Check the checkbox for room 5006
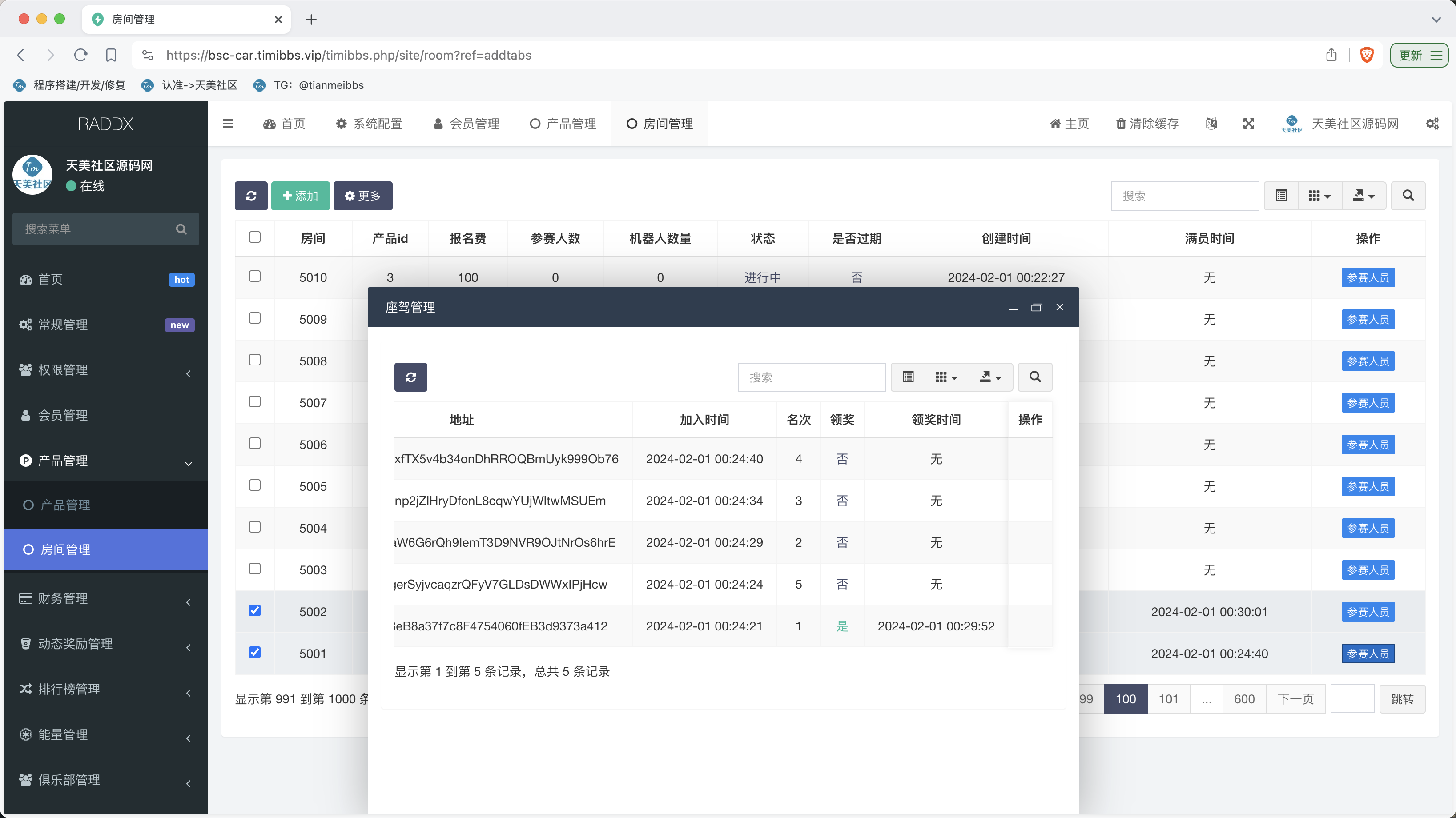Viewport: 1456px width, 818px height. point(255,444)
